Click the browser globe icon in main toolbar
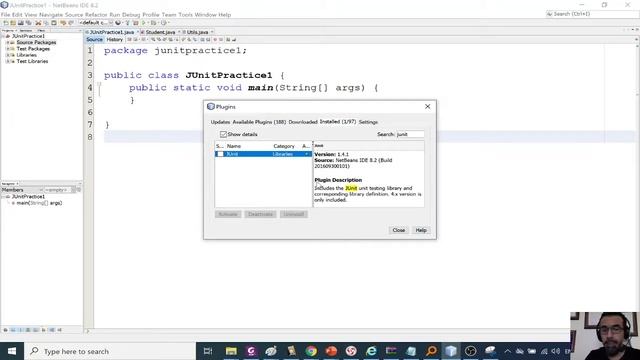640x360 pixels. [x=118, y=23]
